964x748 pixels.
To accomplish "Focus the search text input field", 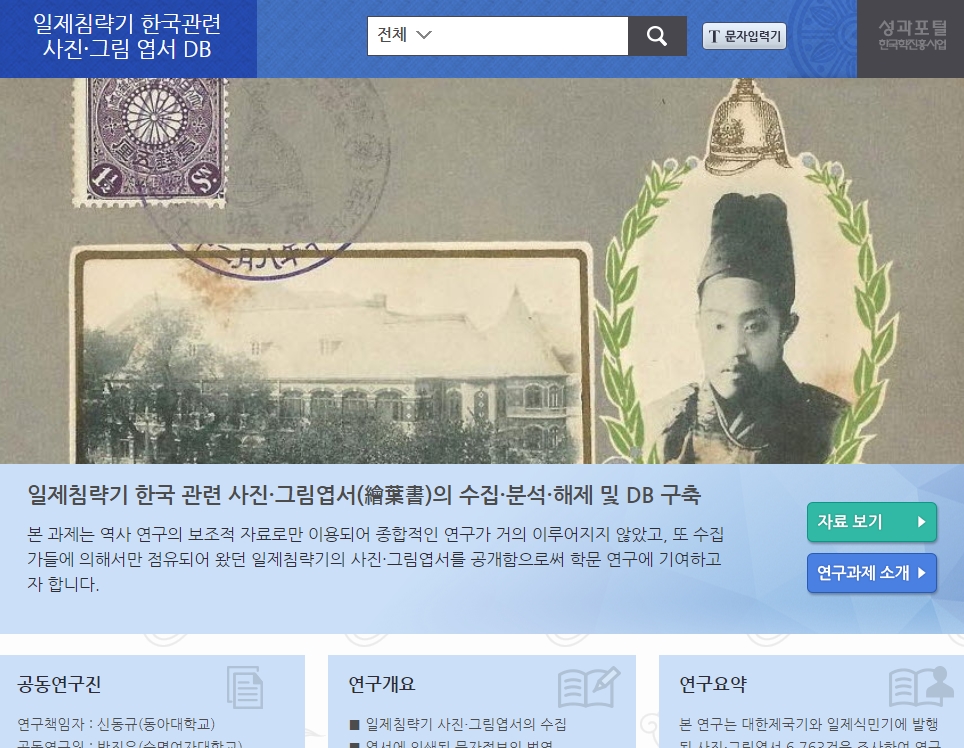I will coord(532,36).
